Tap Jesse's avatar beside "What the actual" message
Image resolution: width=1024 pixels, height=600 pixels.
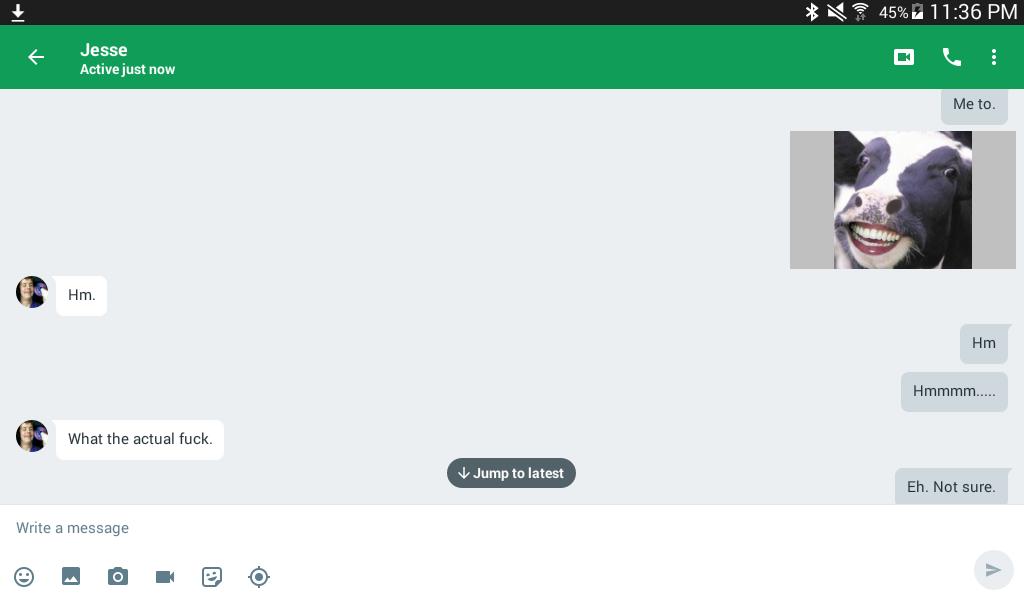pos(32,436)
